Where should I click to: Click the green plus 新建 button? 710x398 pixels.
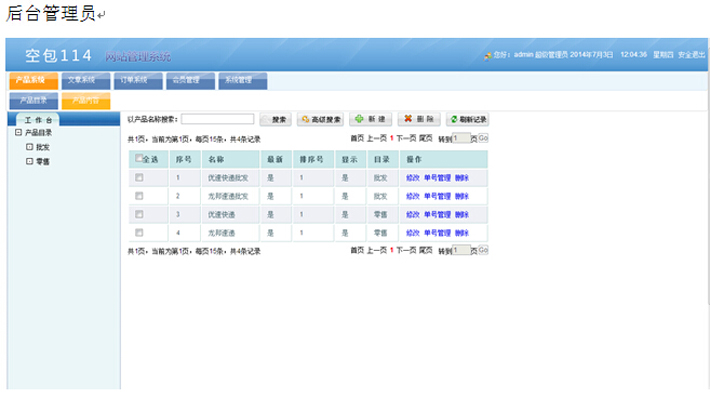(370, 119)
